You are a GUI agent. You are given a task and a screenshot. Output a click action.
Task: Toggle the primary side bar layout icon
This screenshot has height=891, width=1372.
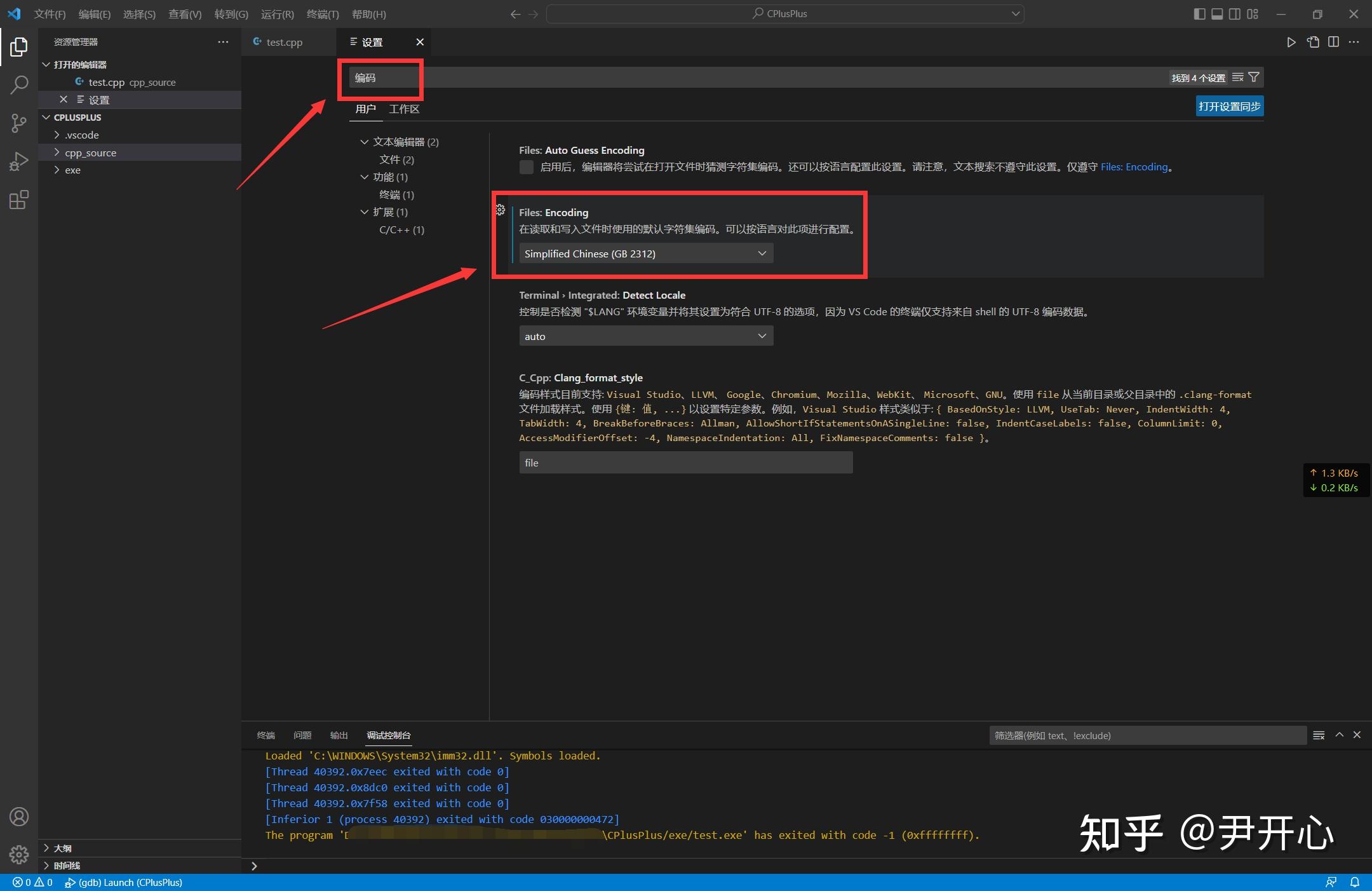pos(1199,14)
